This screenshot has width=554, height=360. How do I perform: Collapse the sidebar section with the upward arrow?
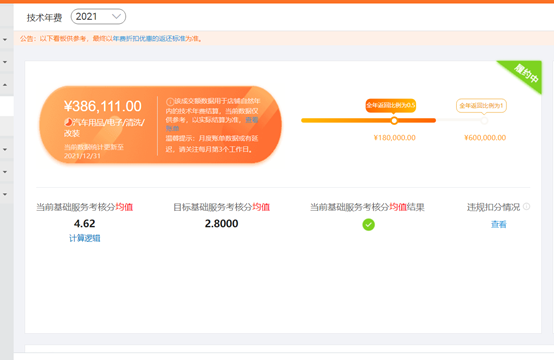click(5, 85)
